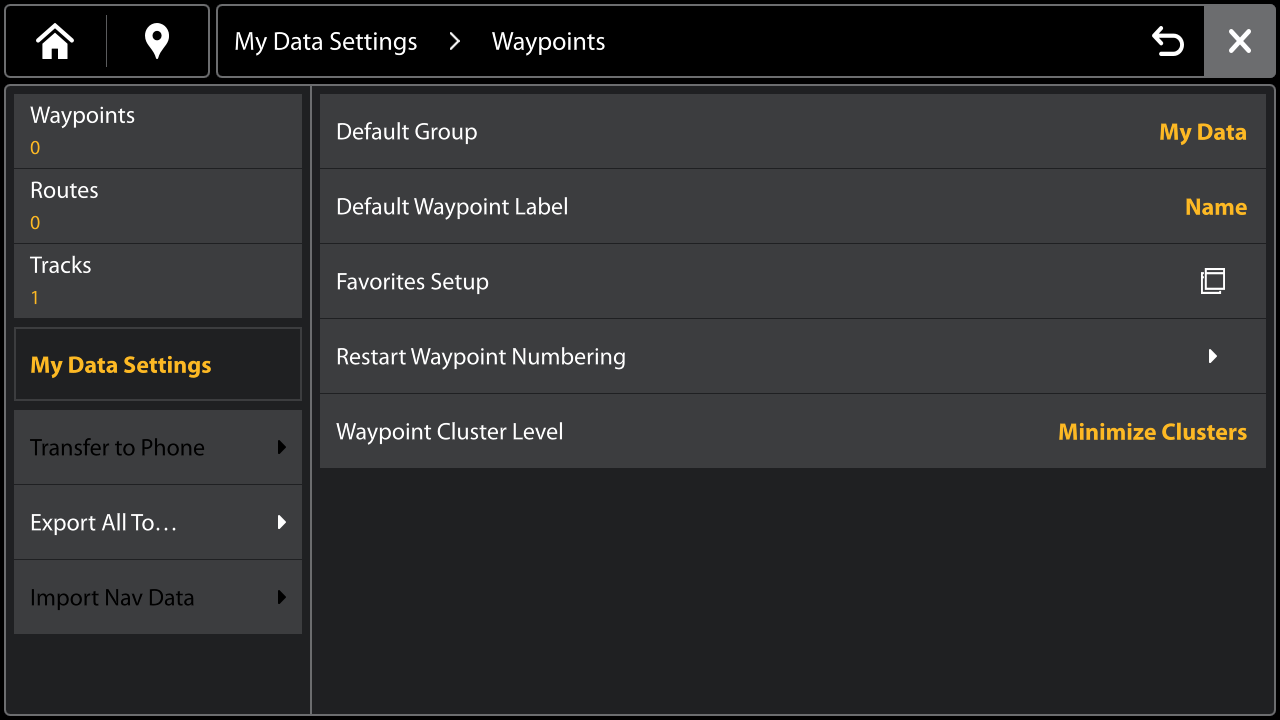
Task: Click My Data Settings in the breadcrumb
Action: (x=325, y=41)
